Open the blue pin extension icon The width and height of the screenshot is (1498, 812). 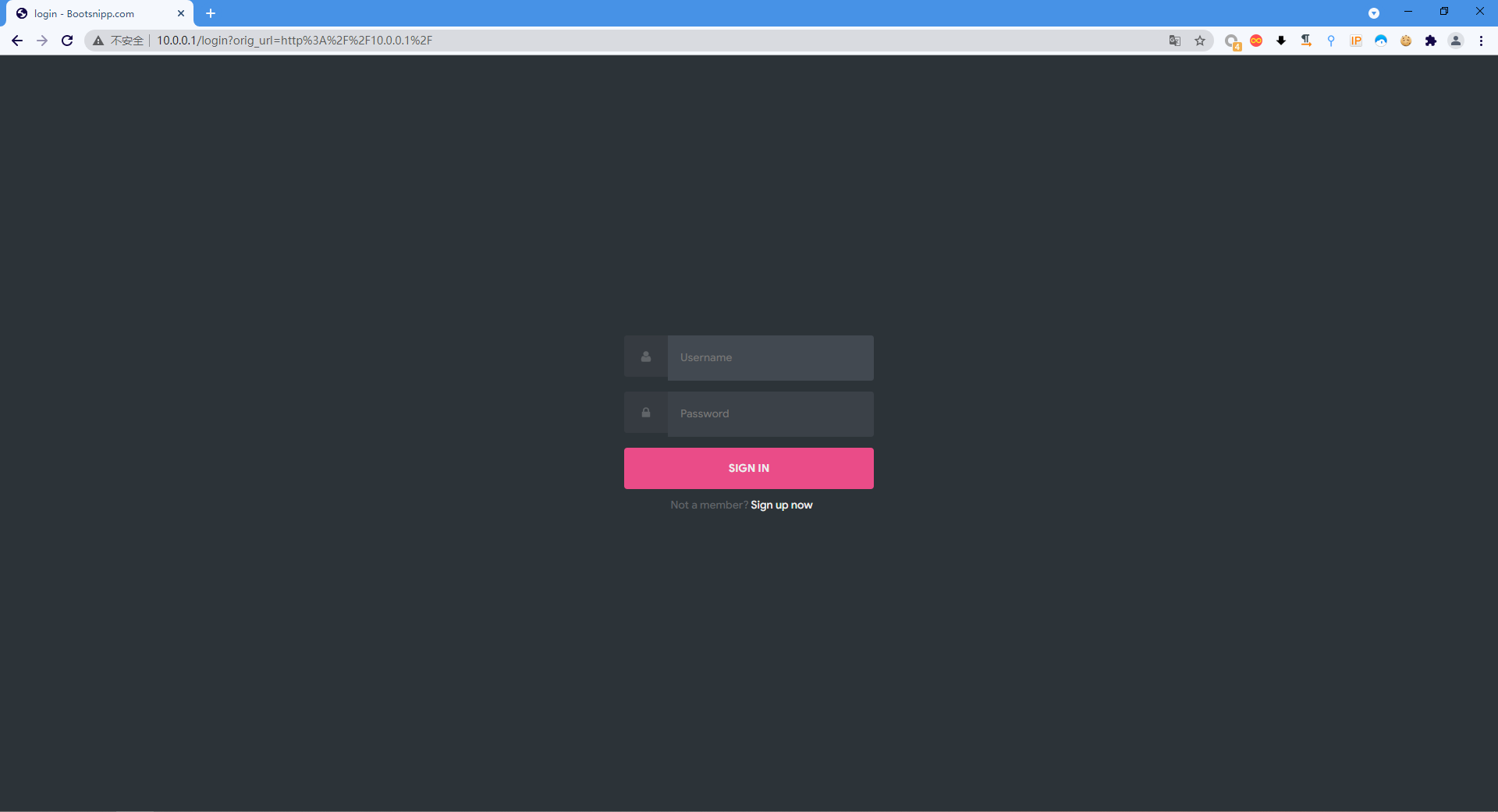coord(1331,41)
